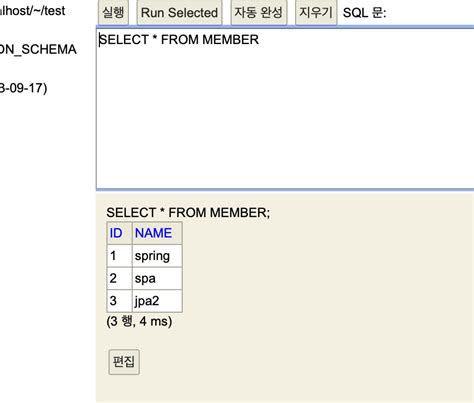
Task: Click the 실행 (Run) button
Action: 113,12
